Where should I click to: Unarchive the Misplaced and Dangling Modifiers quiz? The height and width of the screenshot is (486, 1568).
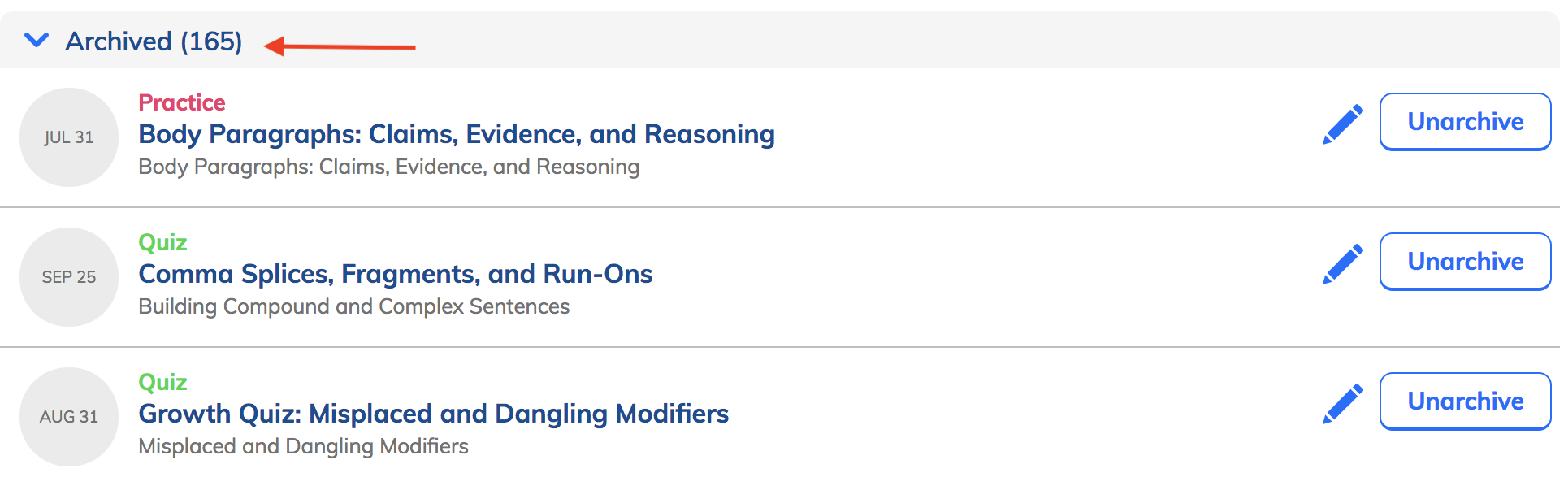coord(1465,401)
